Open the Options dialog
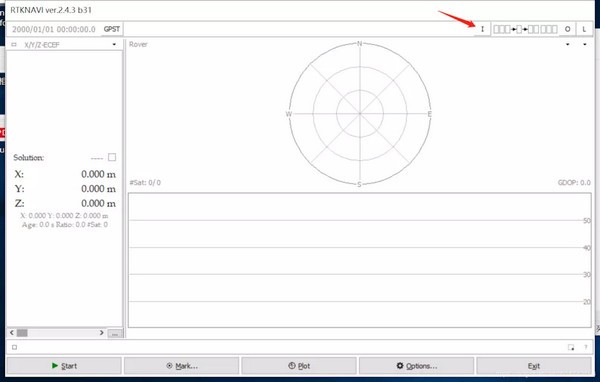Viewport: 600px width, 382px height. point(417,366)
